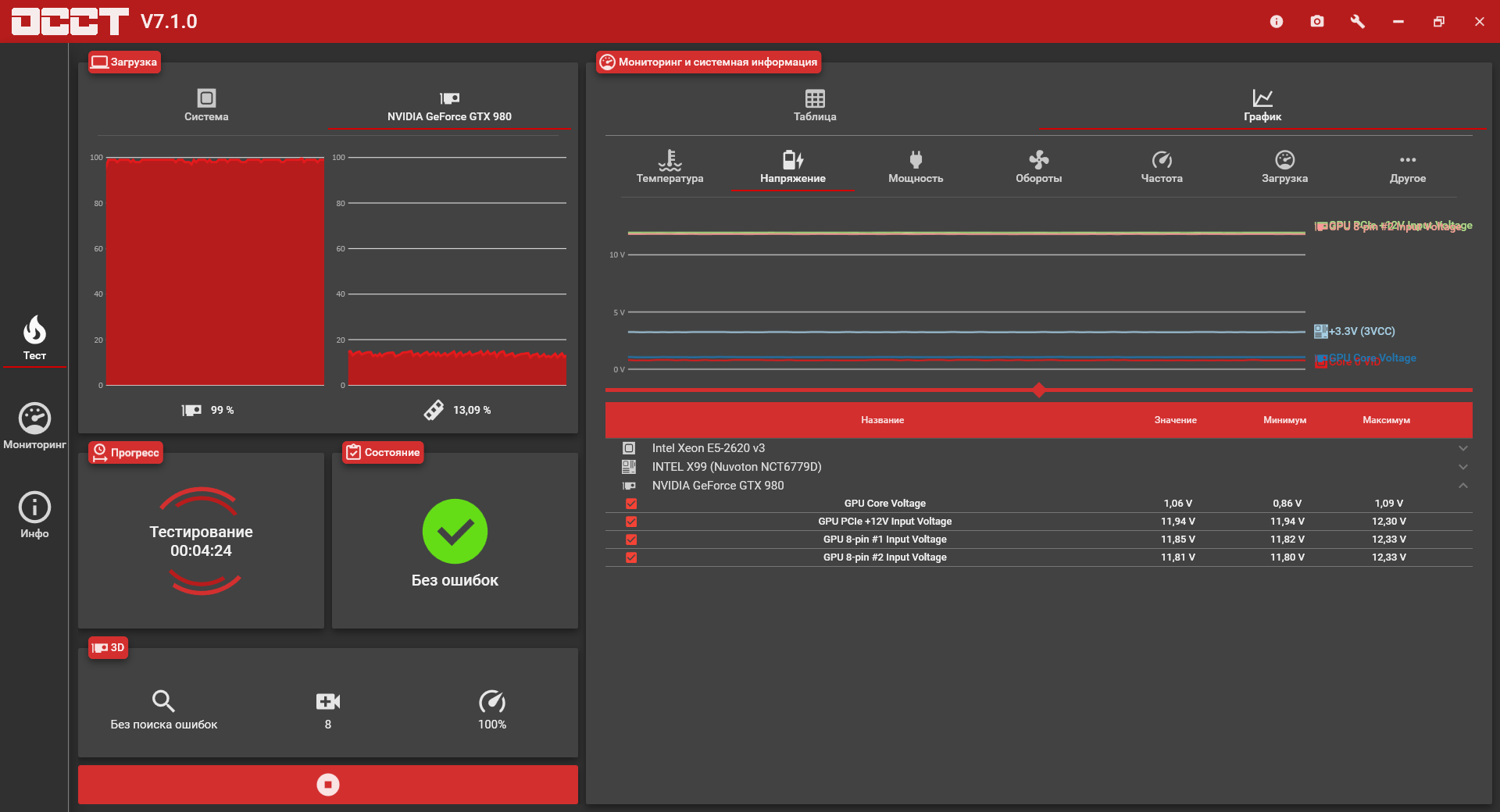Click the Минимум column header
1500x812 pixels.
tap(1284, 420)
